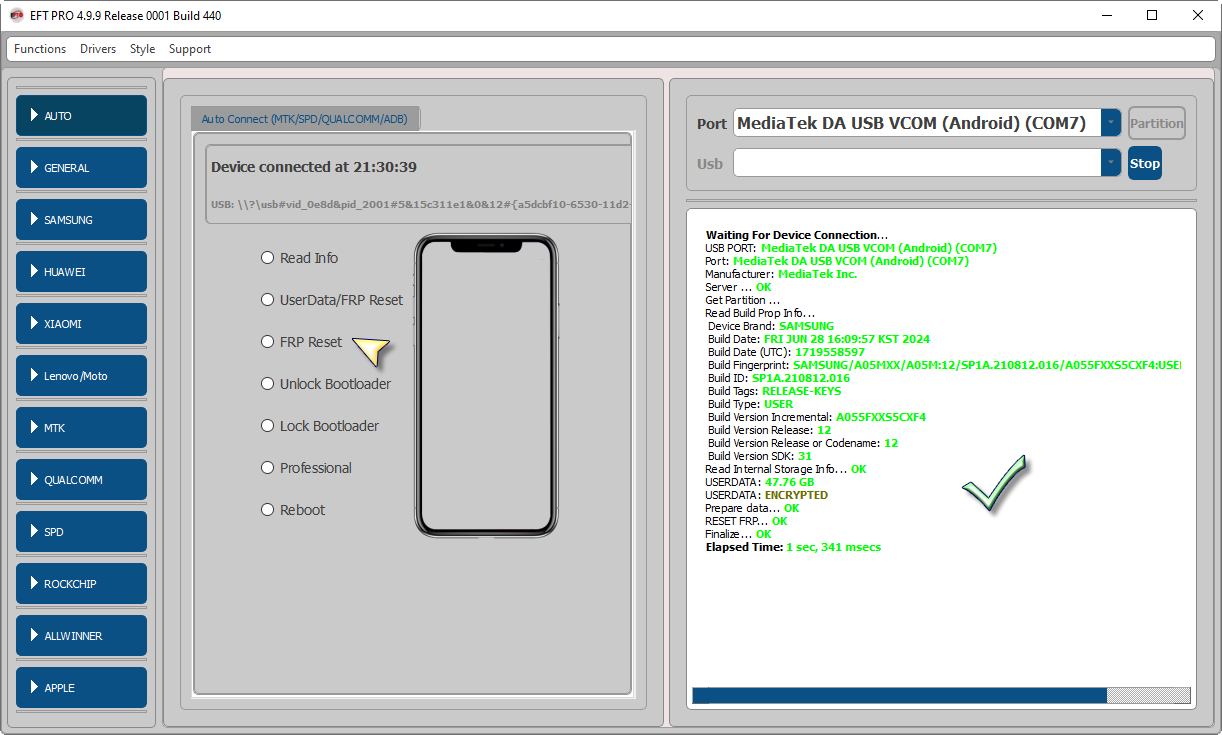The width and height of the screenshot is (1222, 735).
Task: Expand the HUAWEI sidebar section
Action: [x=81, y=272]
